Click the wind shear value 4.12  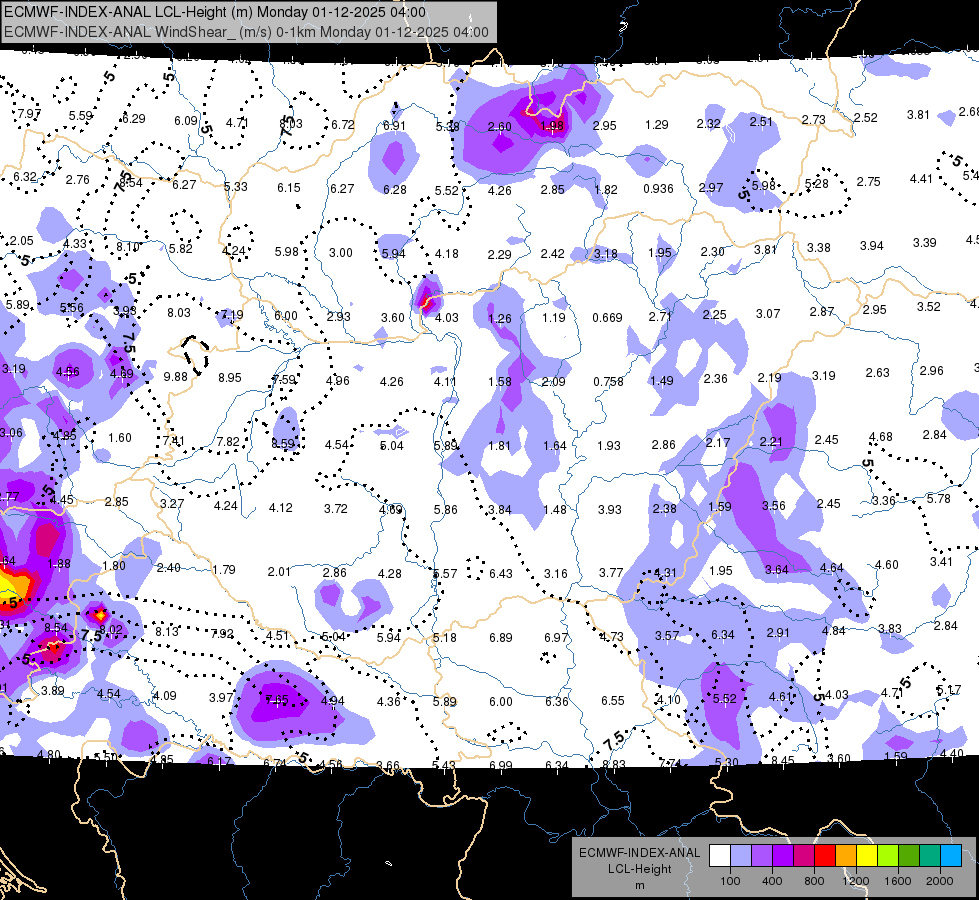pos(280,508)
